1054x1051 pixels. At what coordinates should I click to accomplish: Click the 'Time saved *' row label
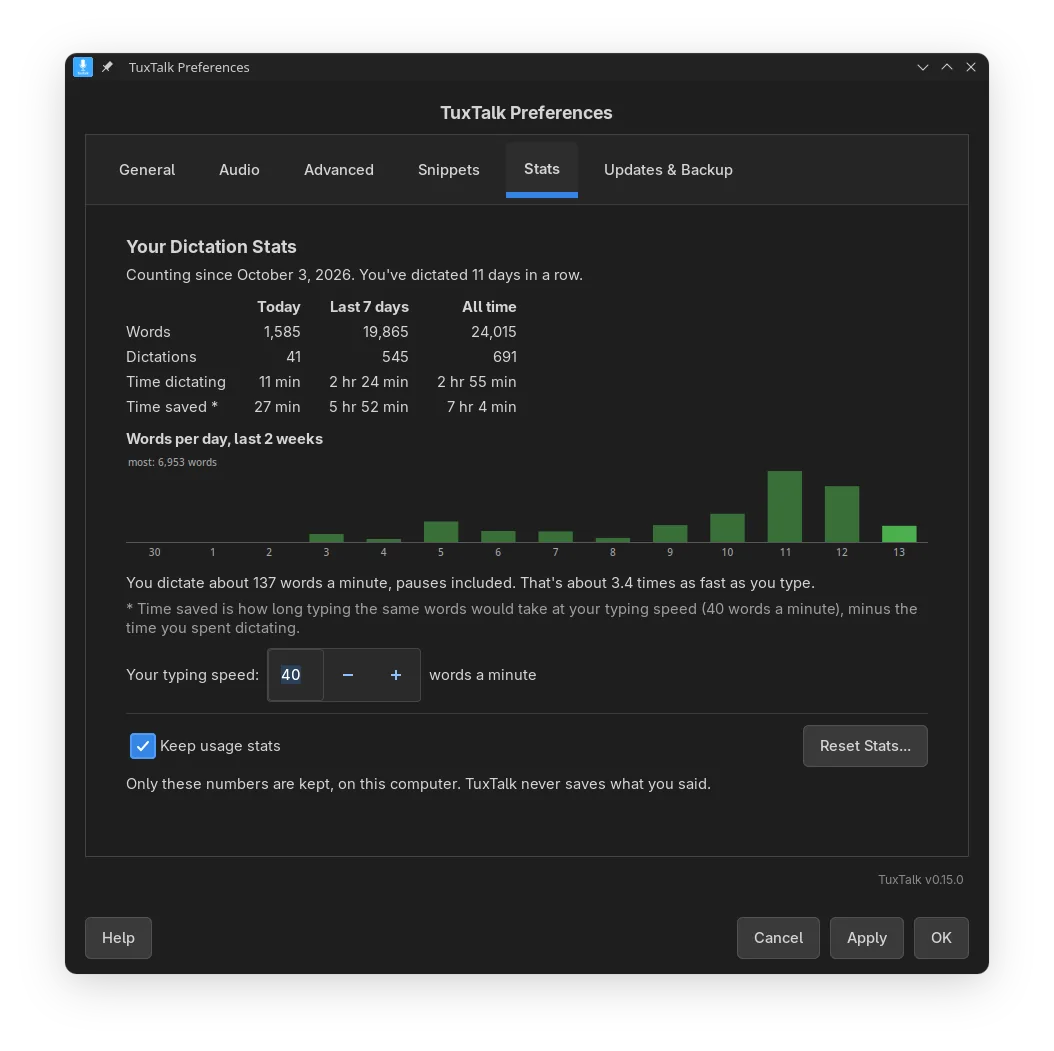point(172,407)
